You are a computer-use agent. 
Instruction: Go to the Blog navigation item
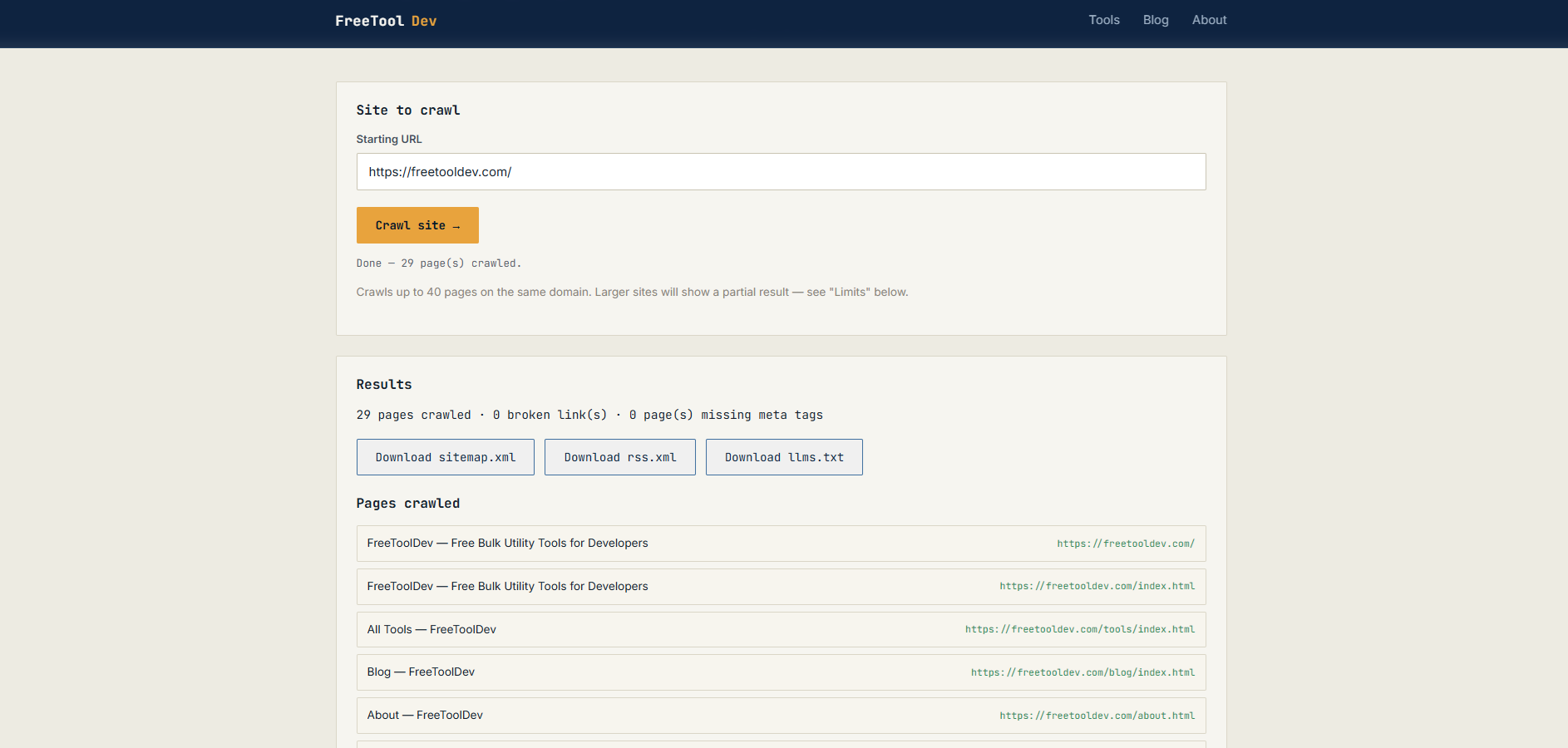tap(1156, 20)
